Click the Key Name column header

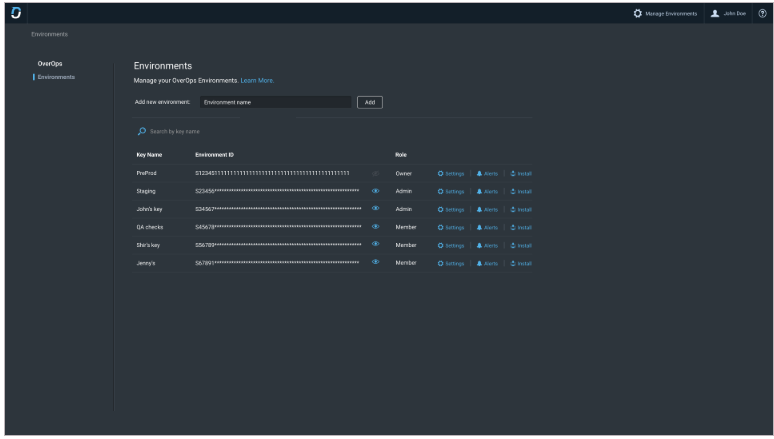(149, 155)
